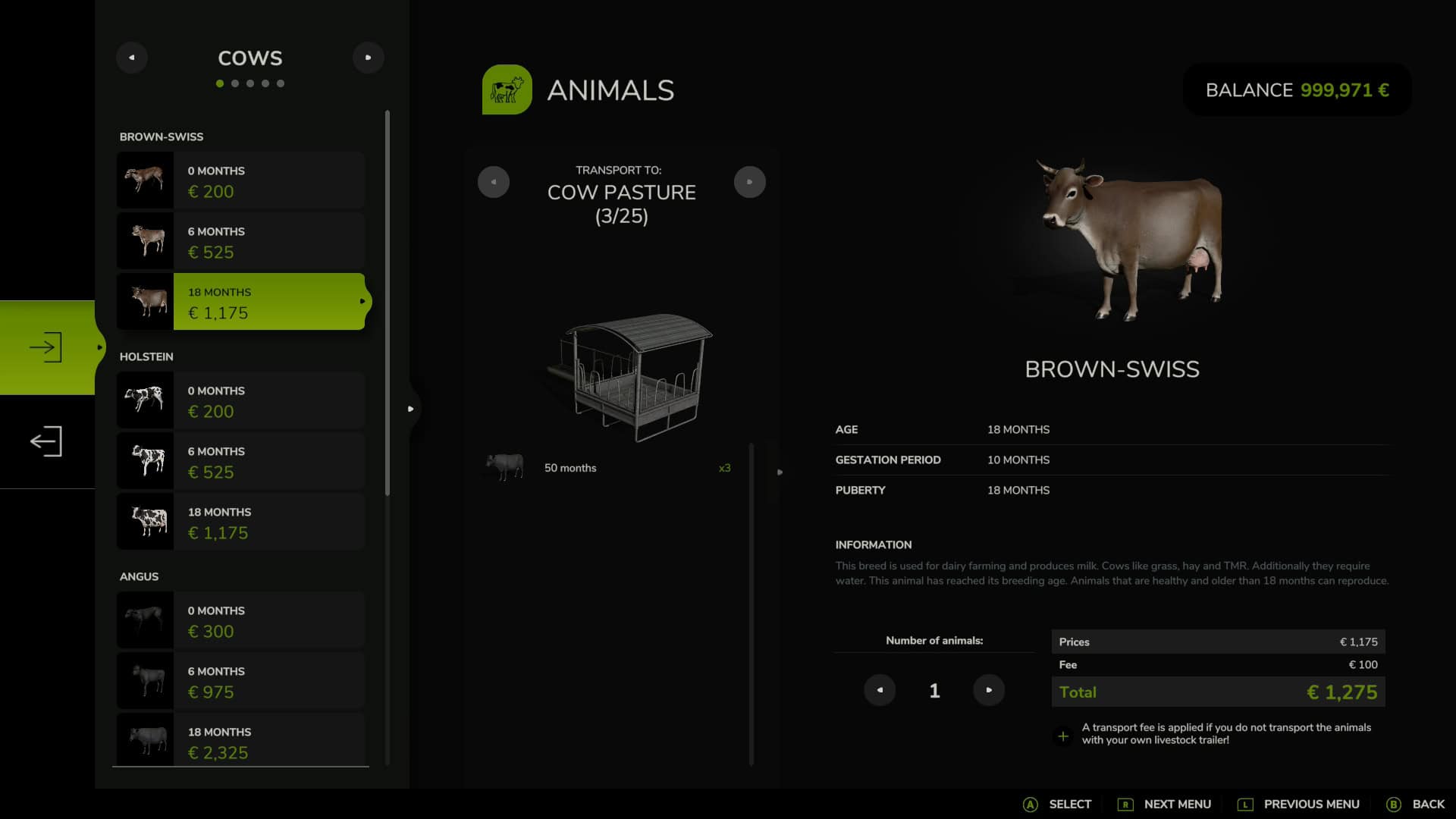Expand arrow beside the 50 months list
The height and width of the screenshot is (819, 1456).
(x=780, y=472)
